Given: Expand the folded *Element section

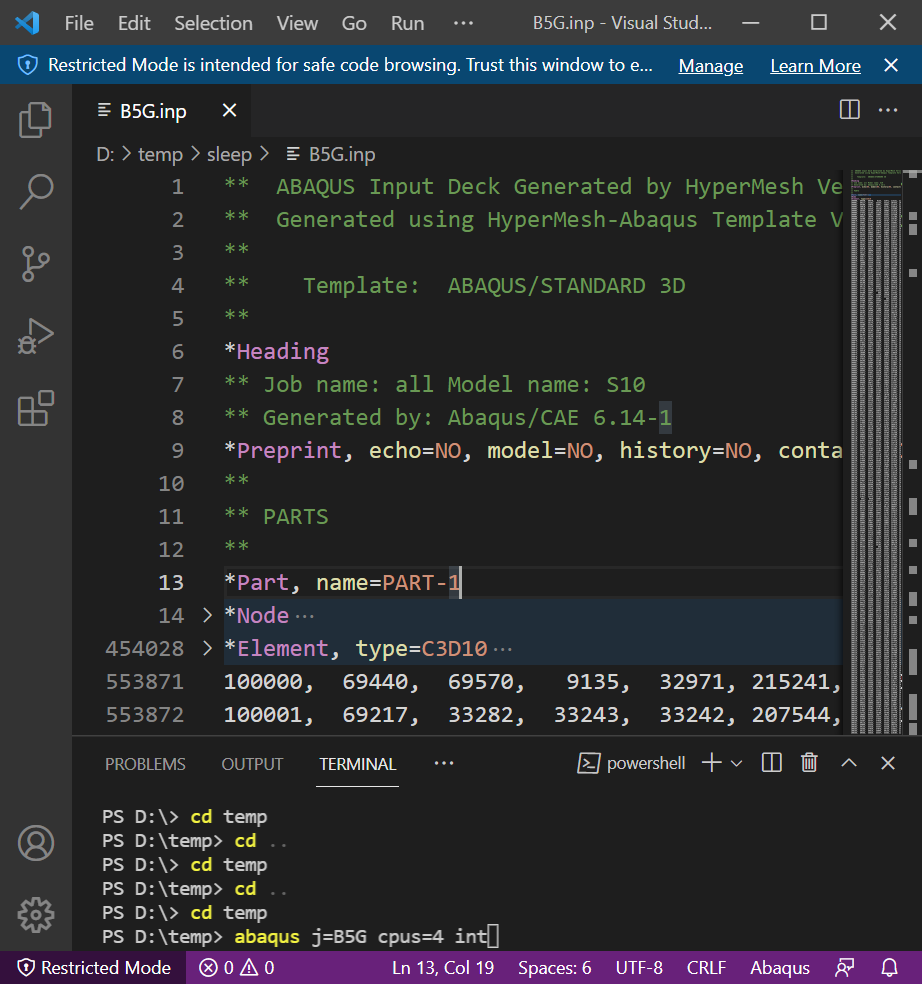Looking at the screenshot, I should [207, 648].
